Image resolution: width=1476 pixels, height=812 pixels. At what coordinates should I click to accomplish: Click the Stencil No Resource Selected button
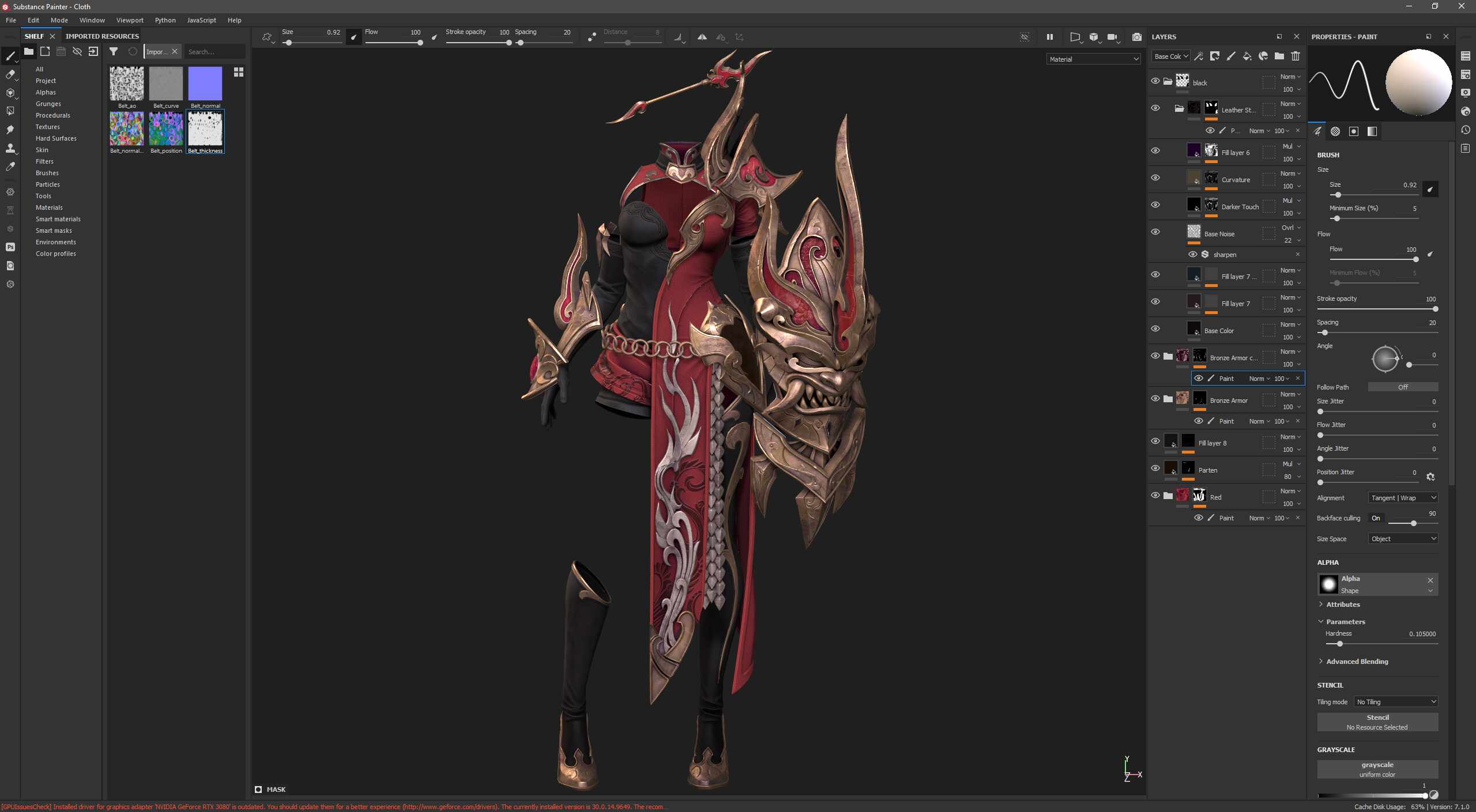(x=1377, y=722)
